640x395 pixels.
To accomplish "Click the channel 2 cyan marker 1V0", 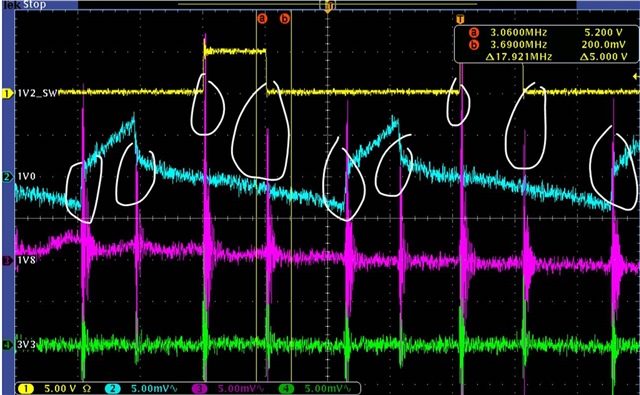I will click(20, 177).
